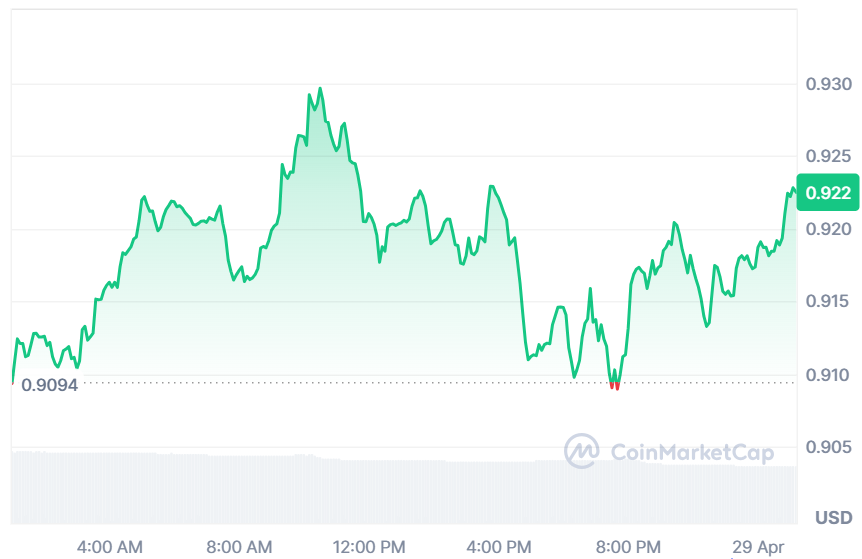Click the gray volume bars area
The image size is (862, 559).
[x=404, y=488]
